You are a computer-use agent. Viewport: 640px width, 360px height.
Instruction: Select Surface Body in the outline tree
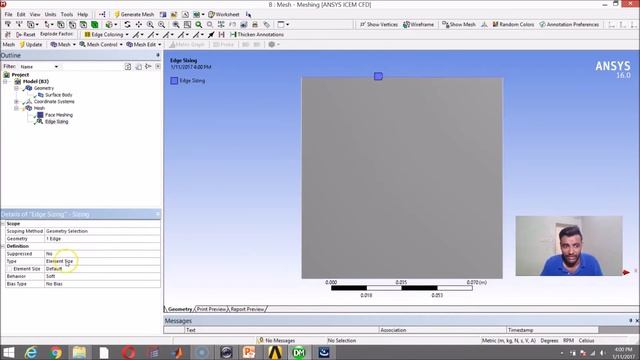coord(58,95)
